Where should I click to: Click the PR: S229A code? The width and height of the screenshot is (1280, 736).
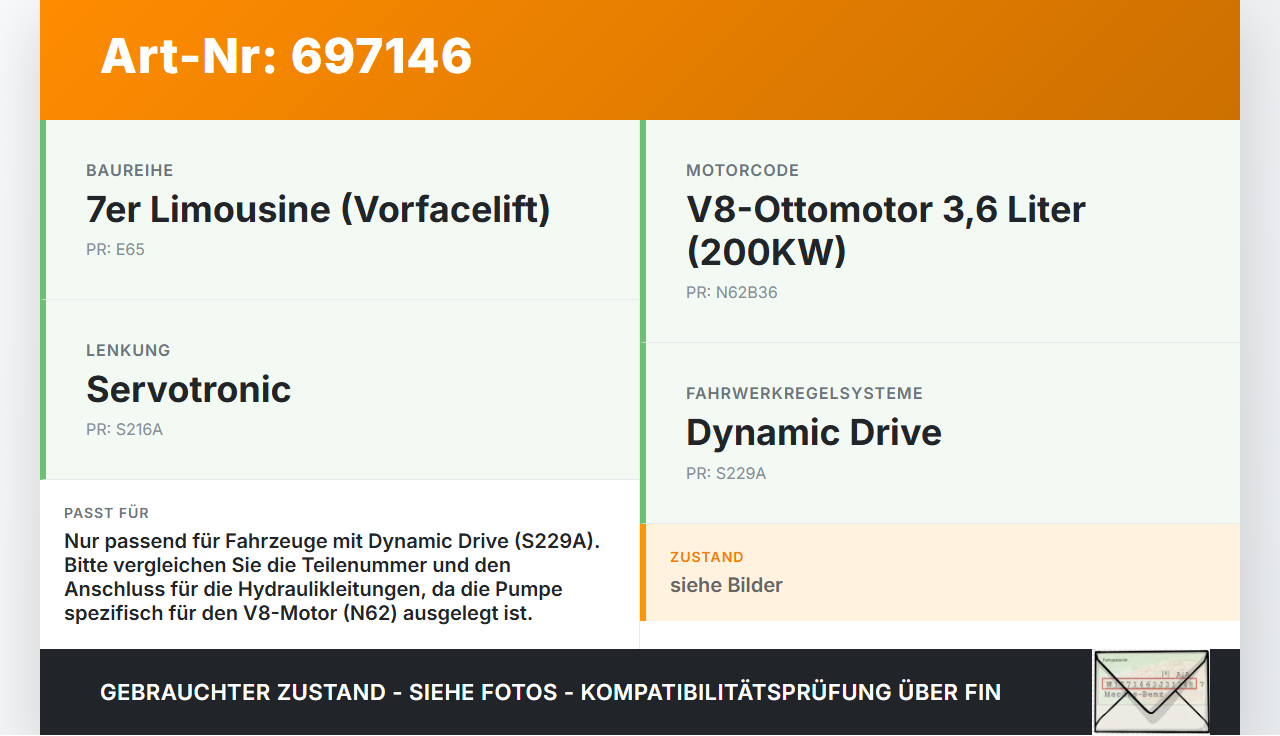[x=726, y=473]
